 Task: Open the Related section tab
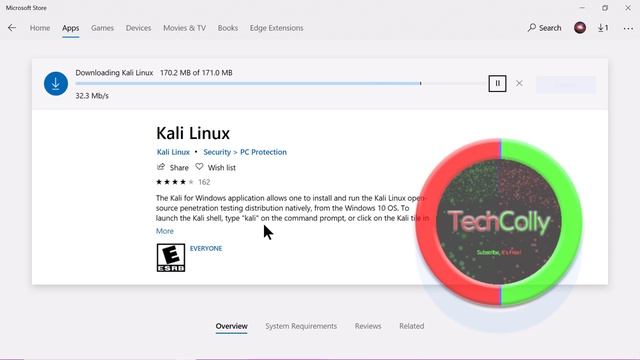click(411, 326)
